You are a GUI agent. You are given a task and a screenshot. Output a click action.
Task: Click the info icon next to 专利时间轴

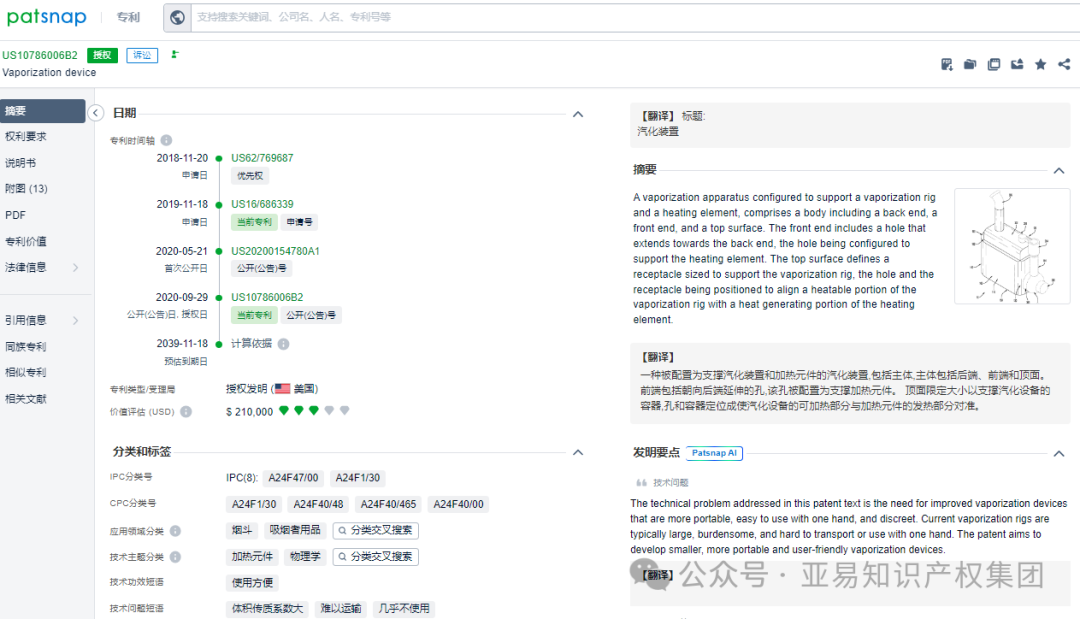165,140
